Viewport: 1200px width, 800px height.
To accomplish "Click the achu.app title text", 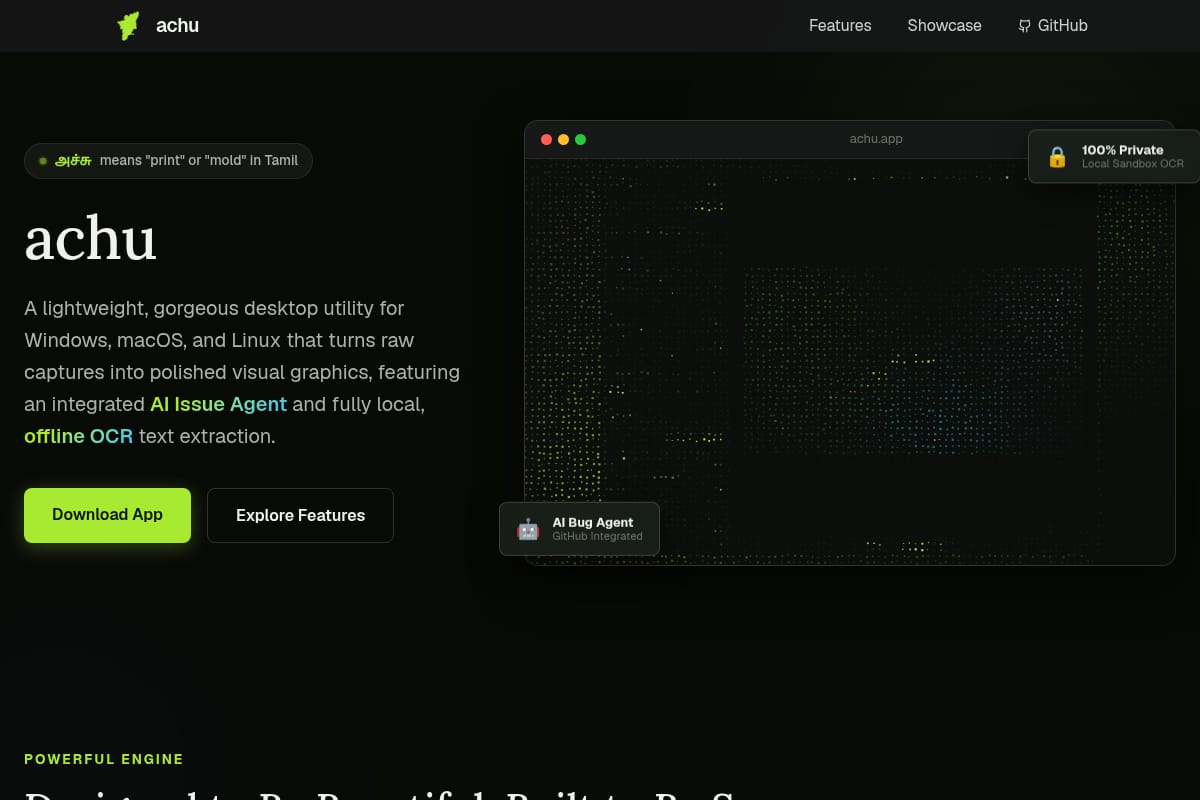I will click(876, 139).
